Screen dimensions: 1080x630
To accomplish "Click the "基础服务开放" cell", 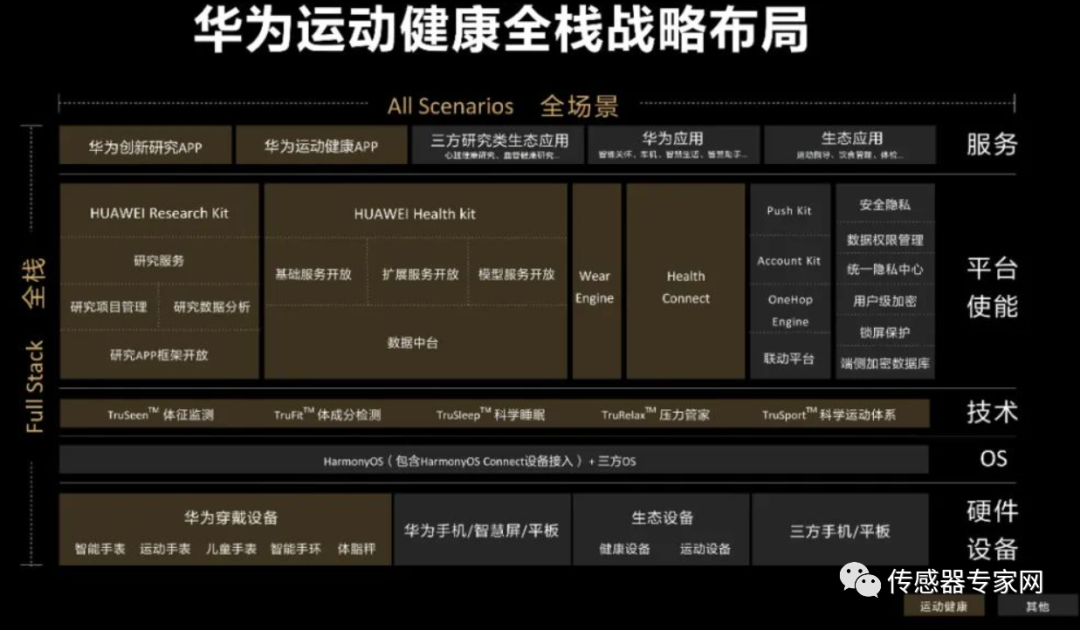I will click(313, 274).
